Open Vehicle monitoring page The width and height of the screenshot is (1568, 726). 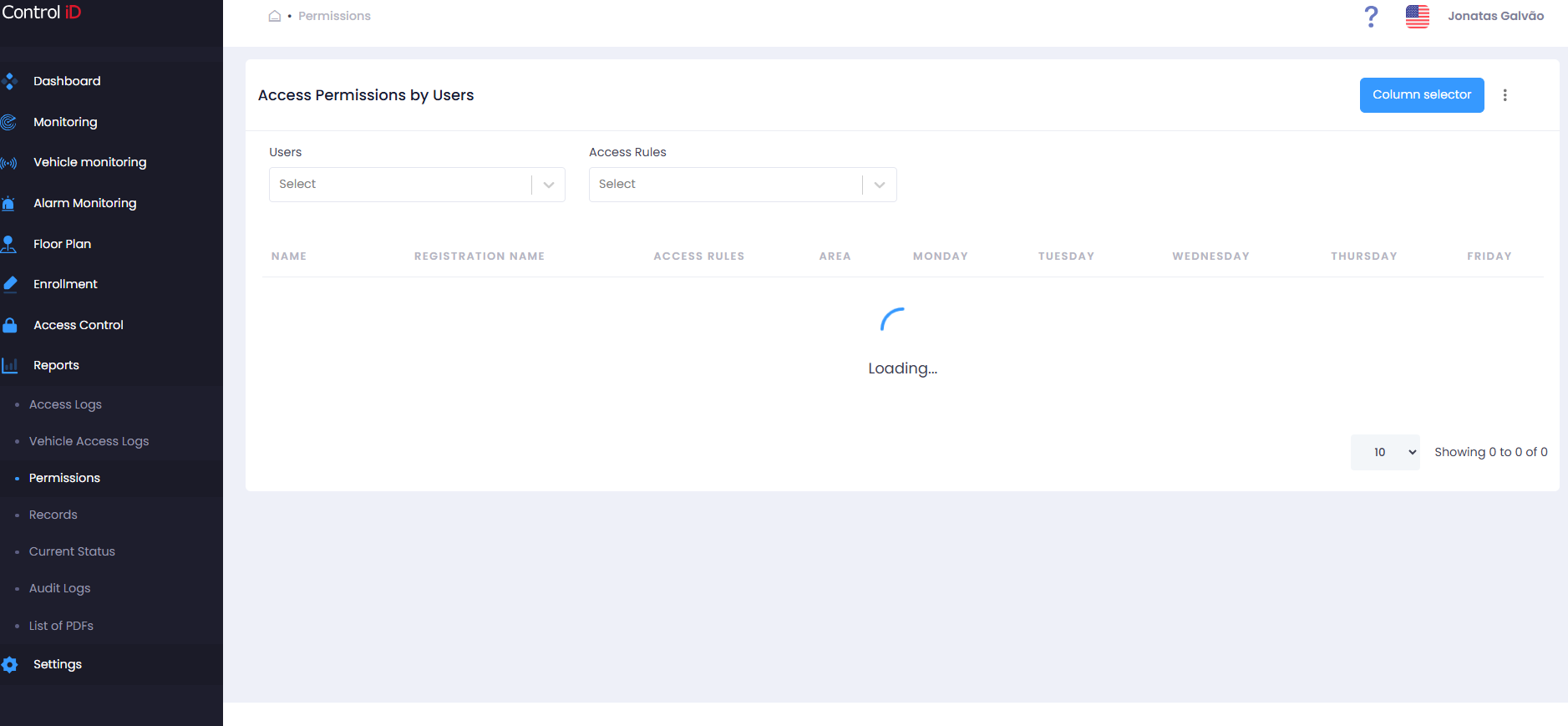pyautogui.click(x=89, y=162)
